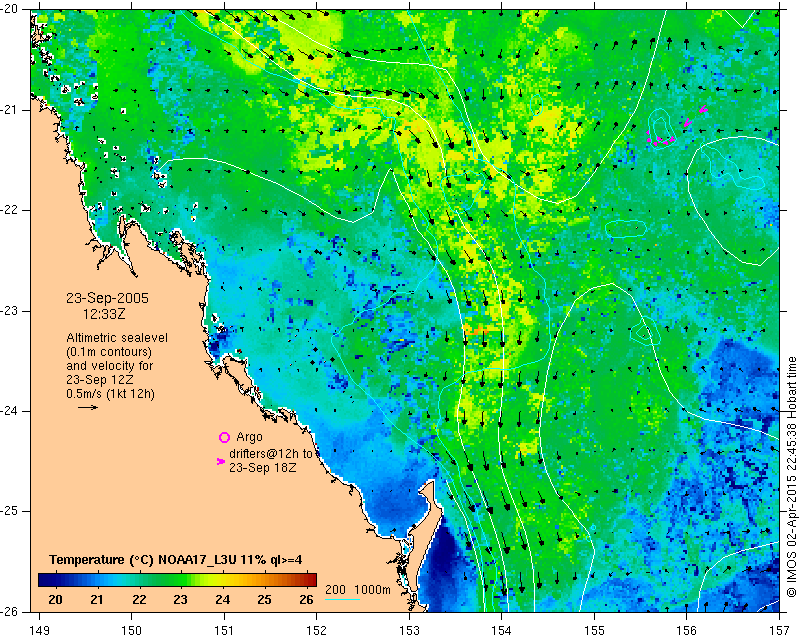Click the longitude axis label 154

pyautogui.click(x=502, y=631)
